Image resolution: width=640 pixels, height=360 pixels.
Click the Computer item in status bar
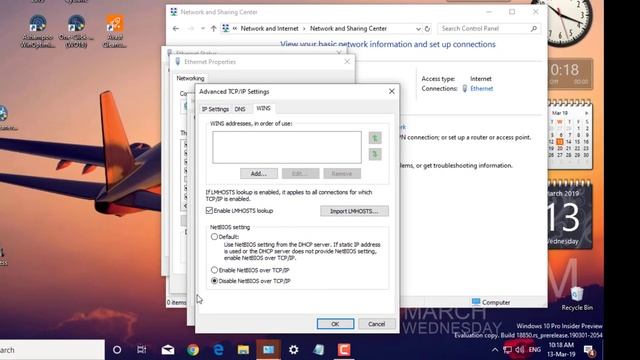(x=491, y=302)
